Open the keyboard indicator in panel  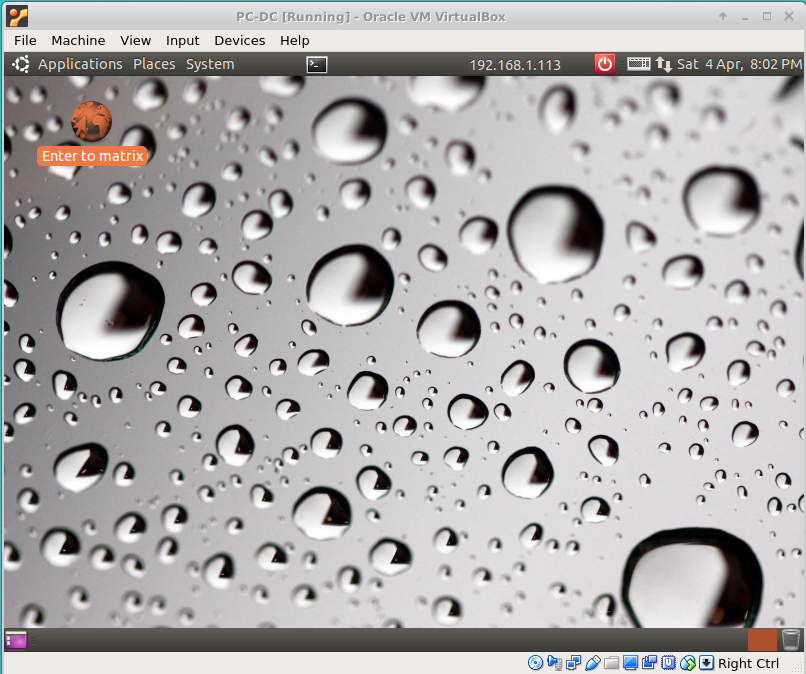639,64
